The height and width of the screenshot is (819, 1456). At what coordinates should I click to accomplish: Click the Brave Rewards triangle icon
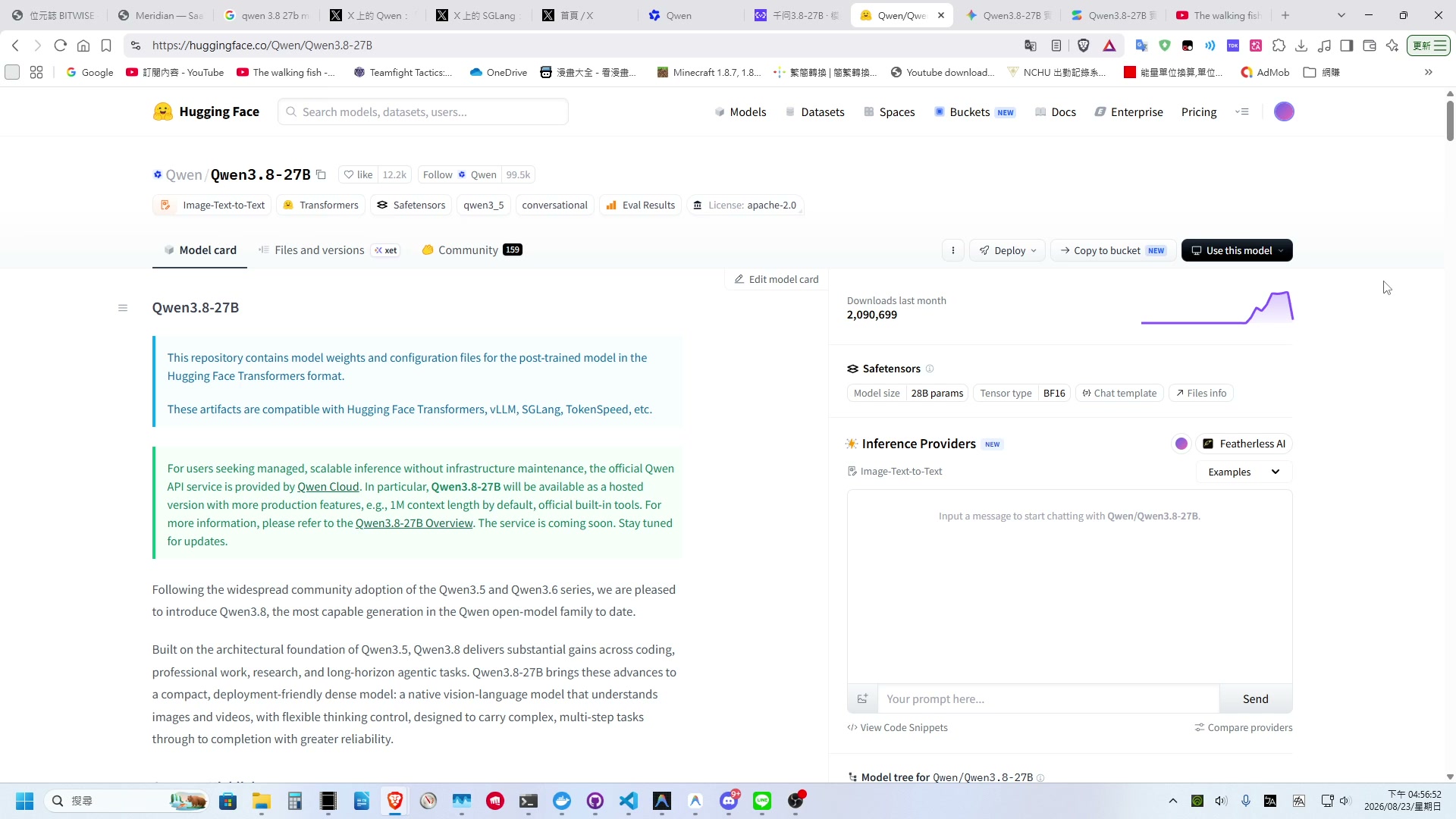1109,45
